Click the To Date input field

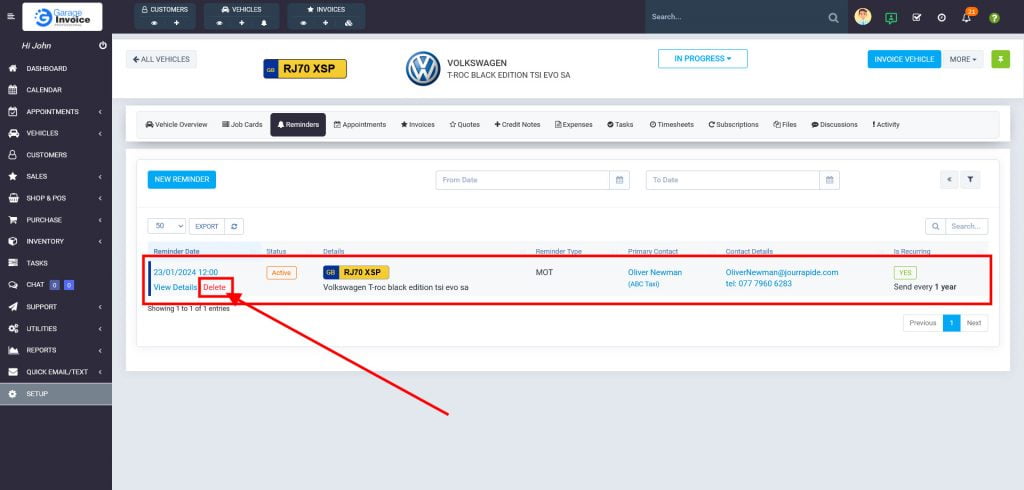coord(732,180)
